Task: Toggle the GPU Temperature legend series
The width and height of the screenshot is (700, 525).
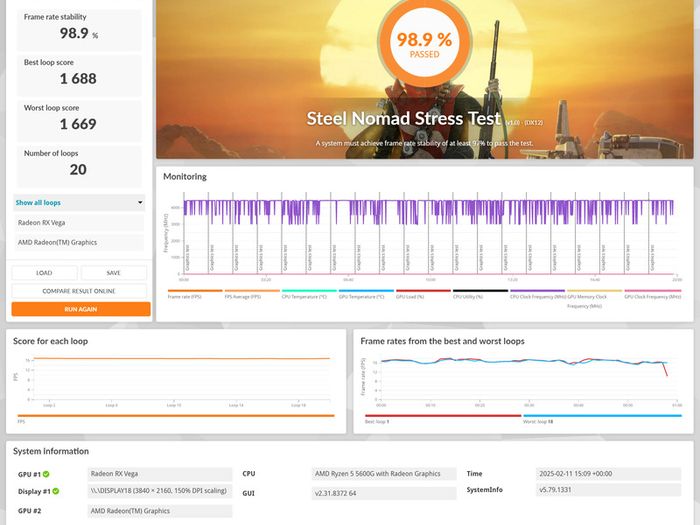Action: click(366, 294)
